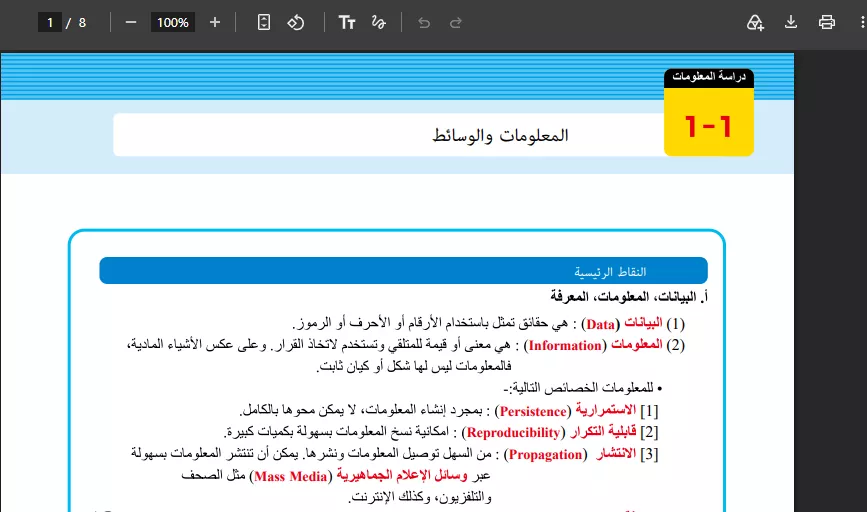Click the red term الانتشار

616,454
